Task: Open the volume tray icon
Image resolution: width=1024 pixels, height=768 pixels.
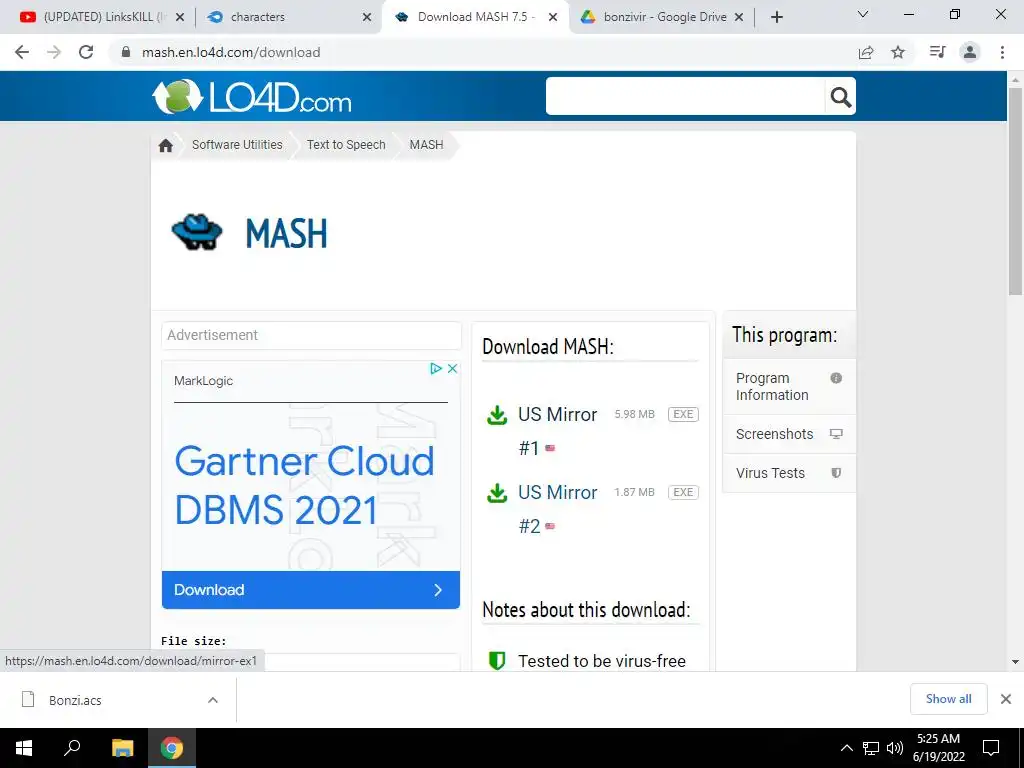Action: [895, 748]
